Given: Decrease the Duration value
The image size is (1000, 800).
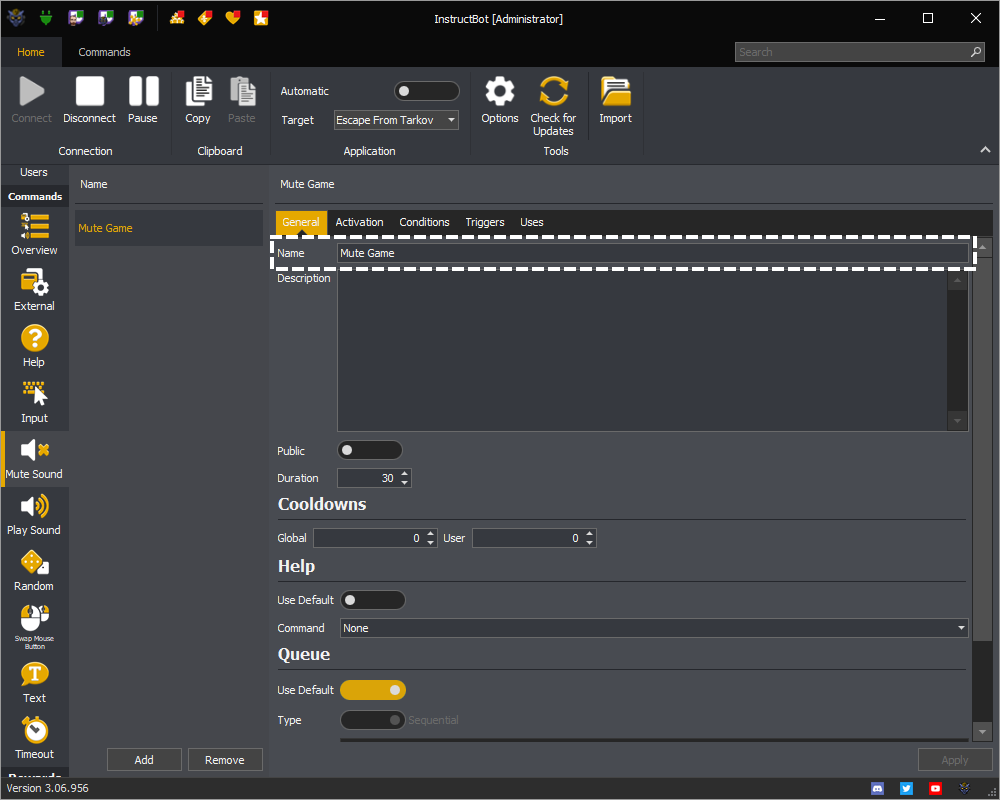Looking at the screenshot, I should click(404, 483).
